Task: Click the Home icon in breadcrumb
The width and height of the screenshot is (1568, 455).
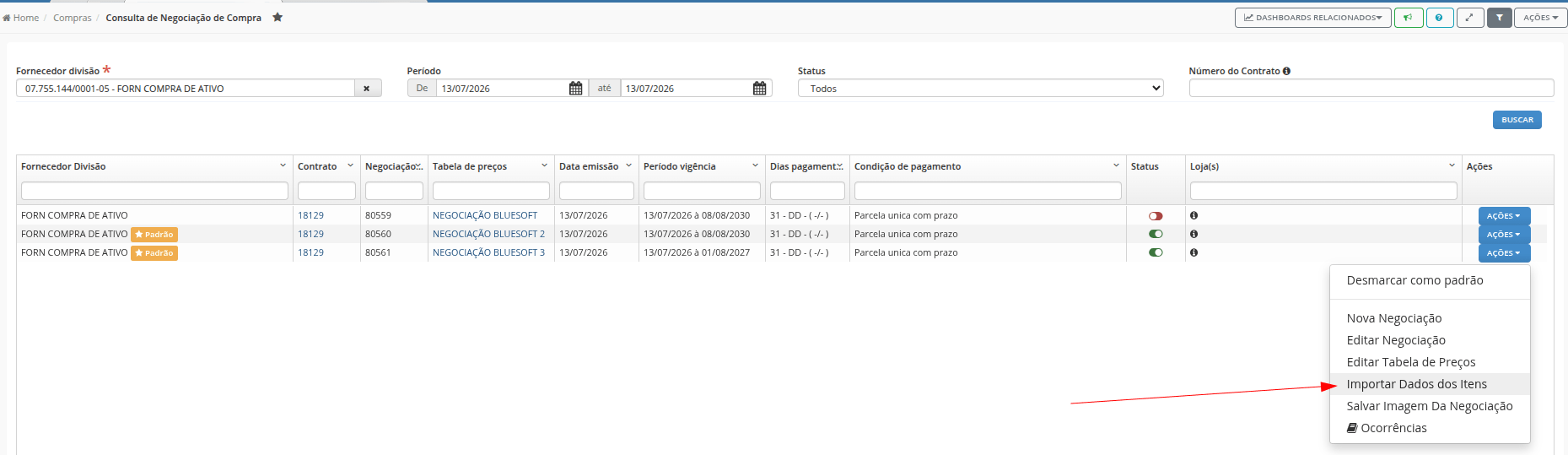Action: click(x=7, y=18)
